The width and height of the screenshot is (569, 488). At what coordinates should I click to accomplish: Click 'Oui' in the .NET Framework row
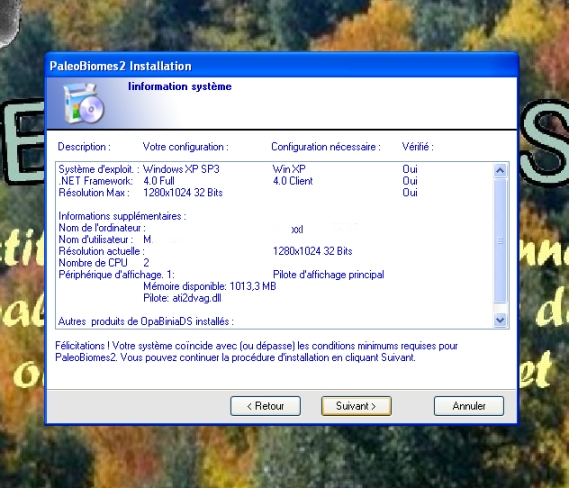[410, 181]
